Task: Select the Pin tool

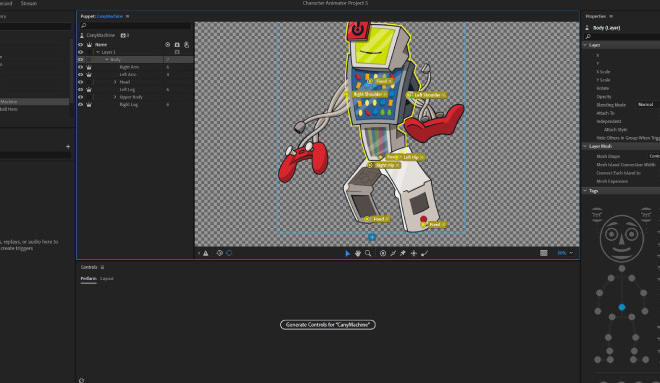Action: 403,253
